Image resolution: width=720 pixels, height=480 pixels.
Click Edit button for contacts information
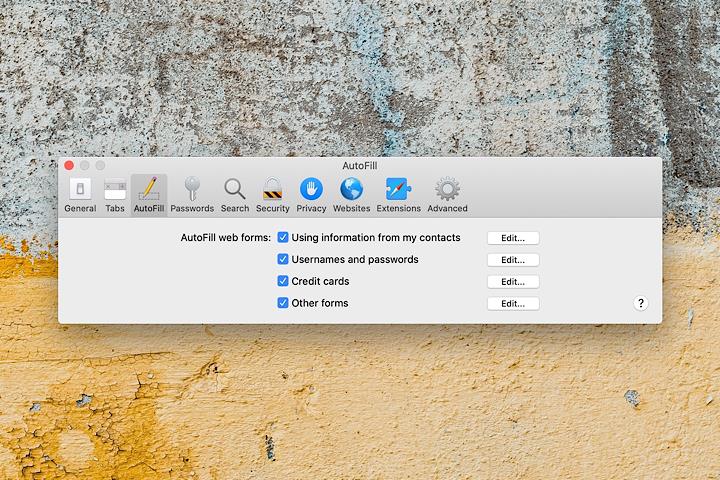point(513,238)
